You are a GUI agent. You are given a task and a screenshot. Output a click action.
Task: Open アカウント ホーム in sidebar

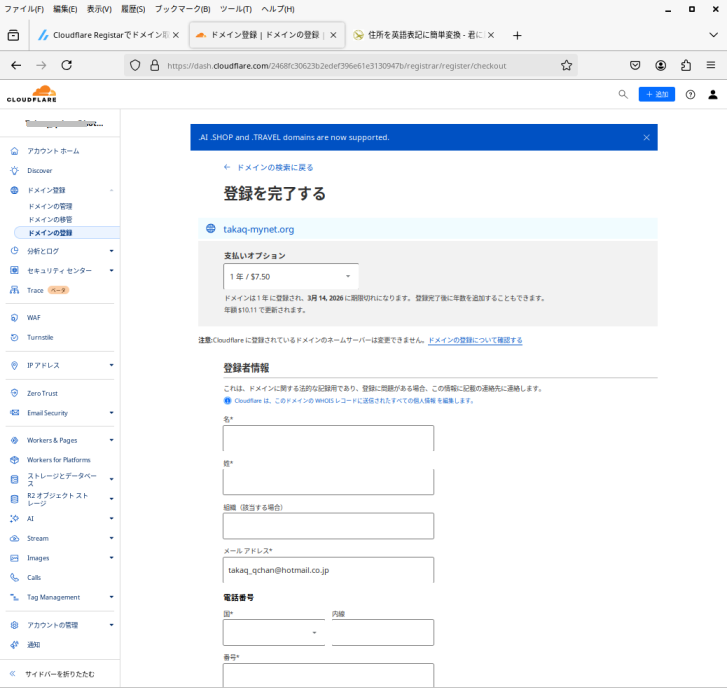[x=53, y=151]
